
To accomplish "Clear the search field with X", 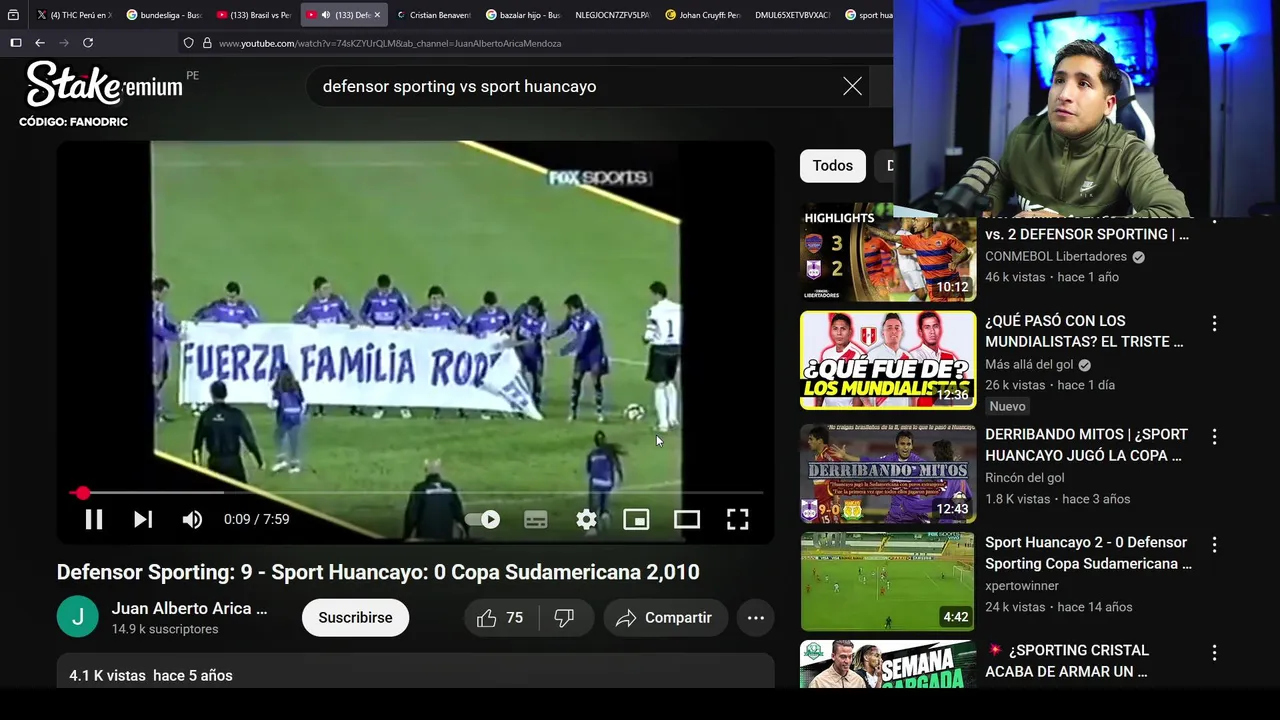I will [852, 86].
